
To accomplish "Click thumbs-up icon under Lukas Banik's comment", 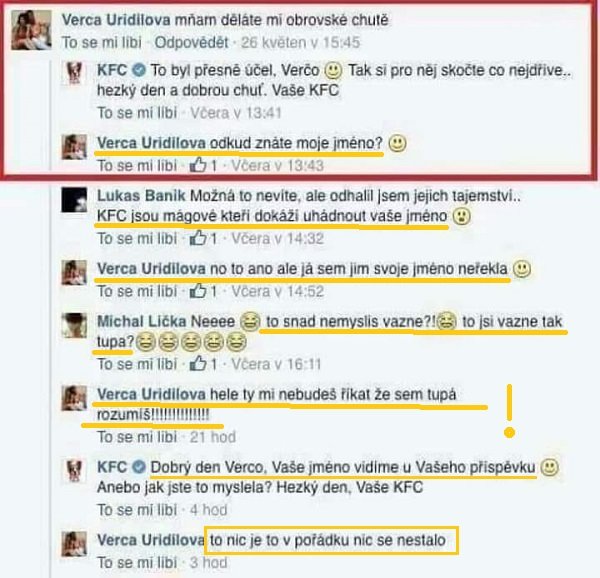I will [x=198, y=238].
